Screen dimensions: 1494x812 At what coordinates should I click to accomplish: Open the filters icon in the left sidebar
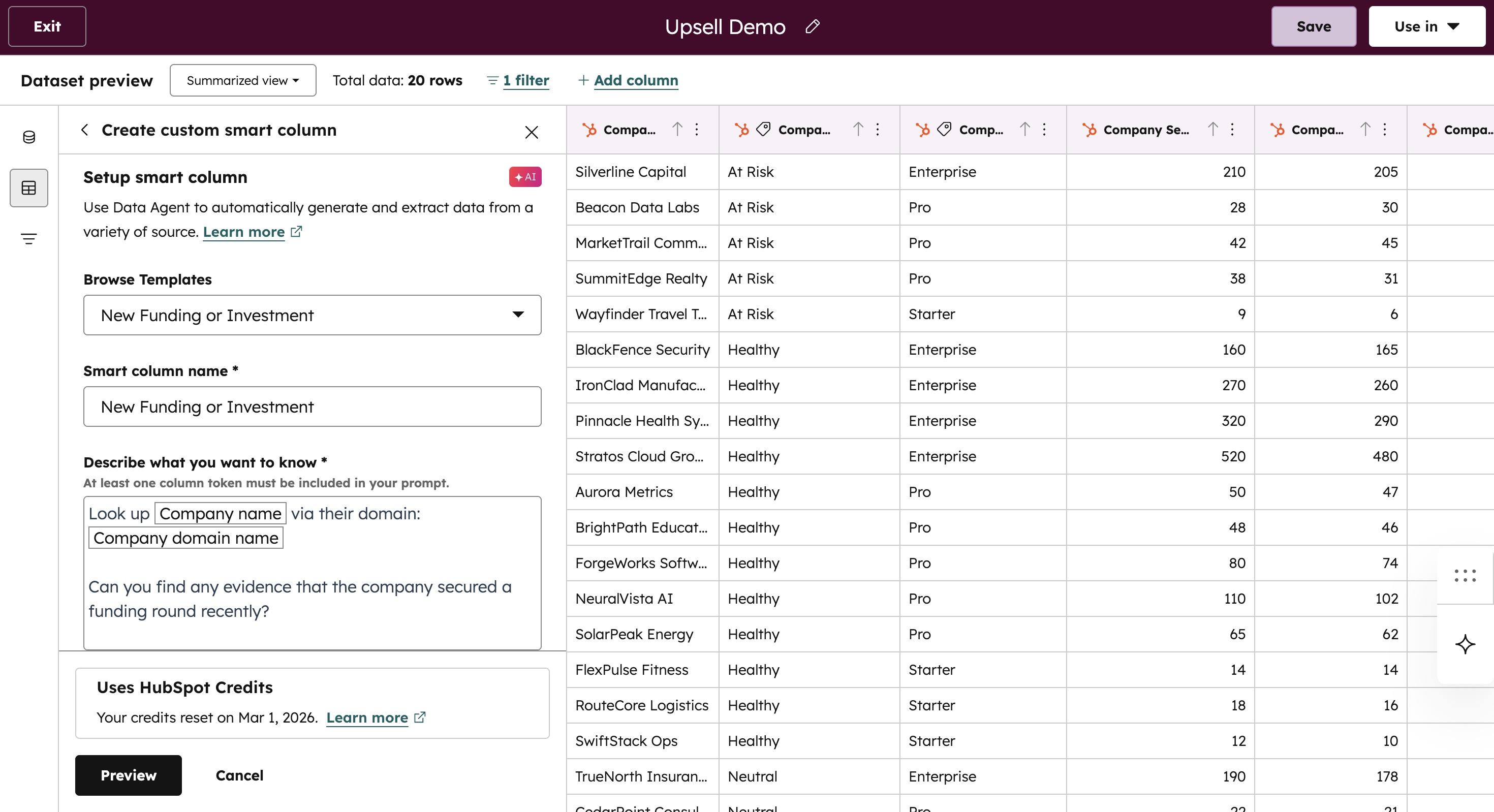tap(28, 238)
